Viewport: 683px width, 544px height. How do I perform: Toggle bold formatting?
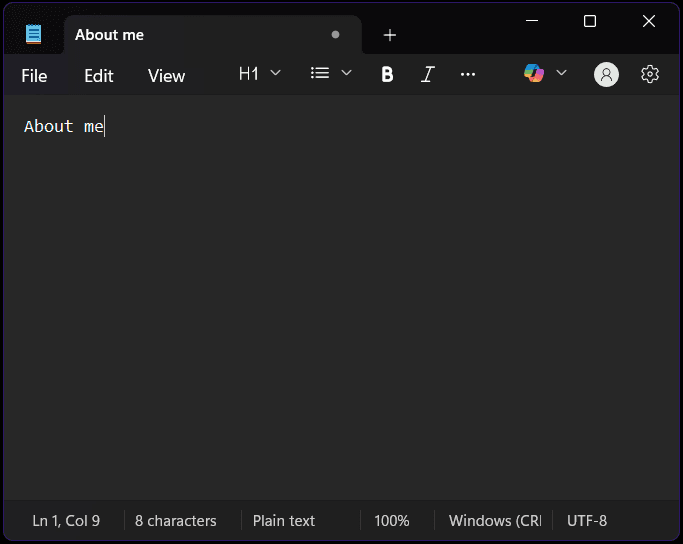click(x=387, y=74)
